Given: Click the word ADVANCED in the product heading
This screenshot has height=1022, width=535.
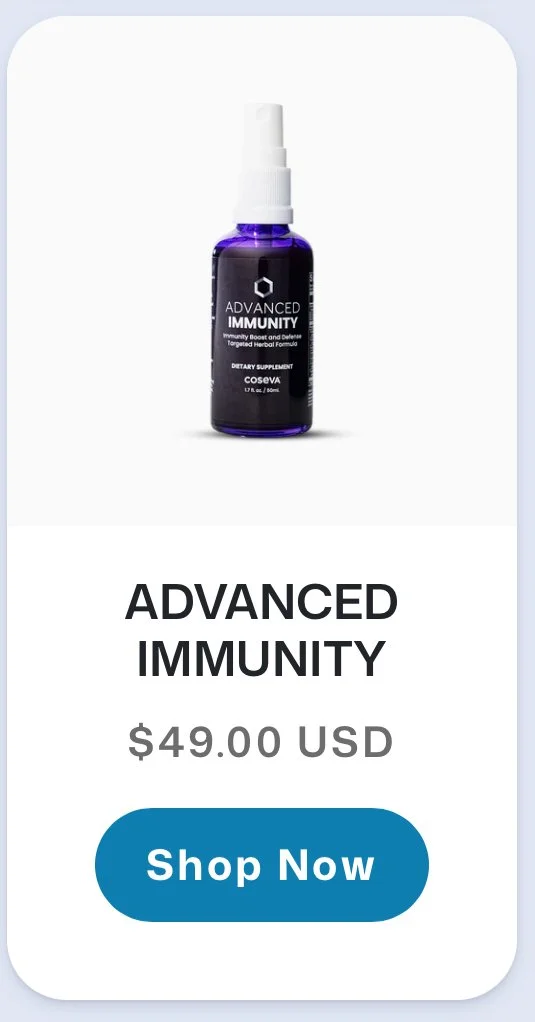Looking at the screenshot, I should tap(261, 602).
